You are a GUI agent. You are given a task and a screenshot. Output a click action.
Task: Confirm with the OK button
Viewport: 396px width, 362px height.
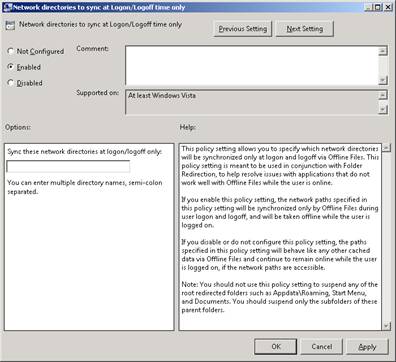pyautogui.click(x=276, y=347)
